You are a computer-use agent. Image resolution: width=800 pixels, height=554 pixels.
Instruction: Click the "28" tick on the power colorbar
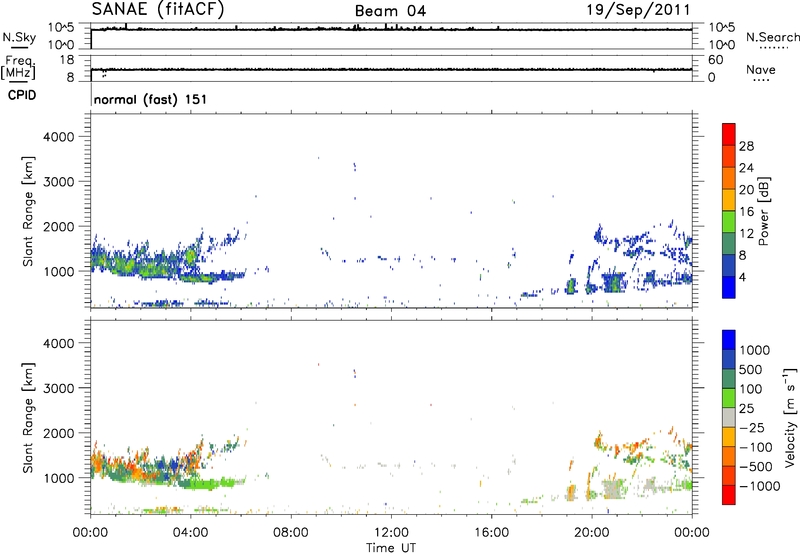point(746,146)
